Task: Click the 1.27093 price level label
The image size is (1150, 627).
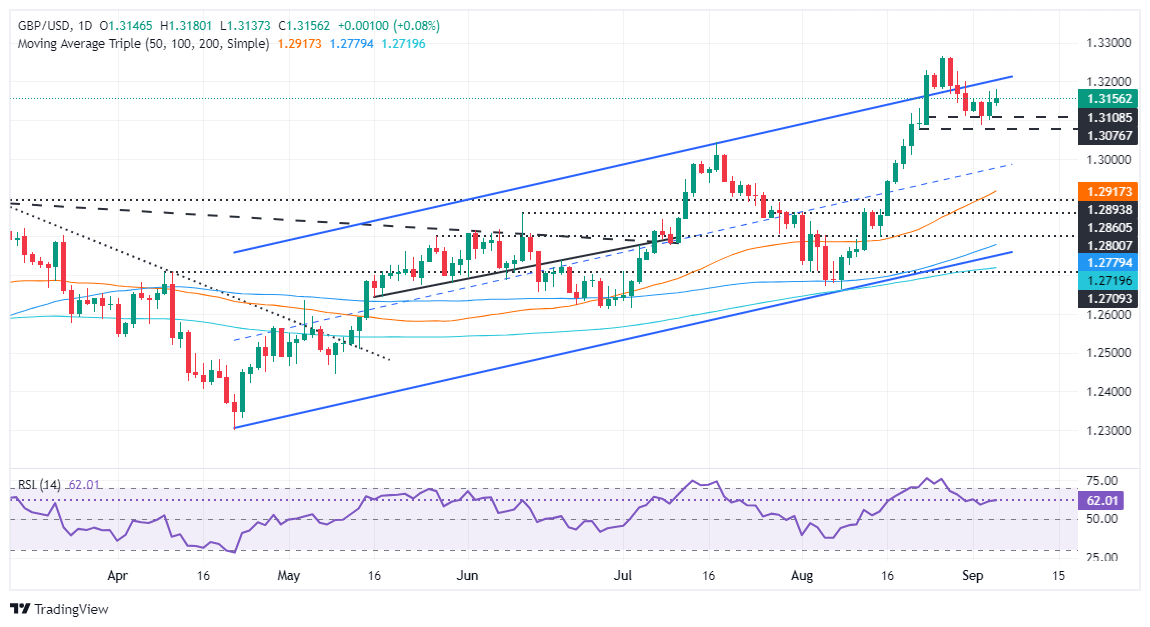Action: coord(1110,299)
